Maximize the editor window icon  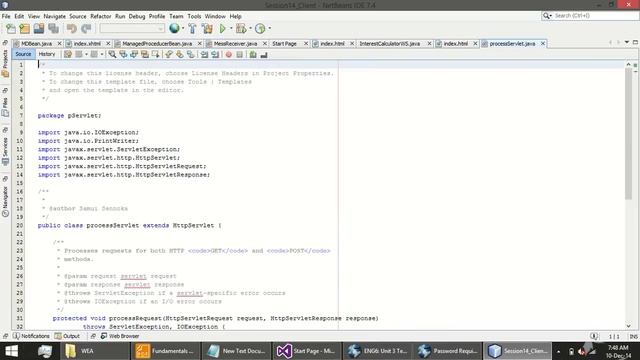pyautogui.click(x=635, y=42)
